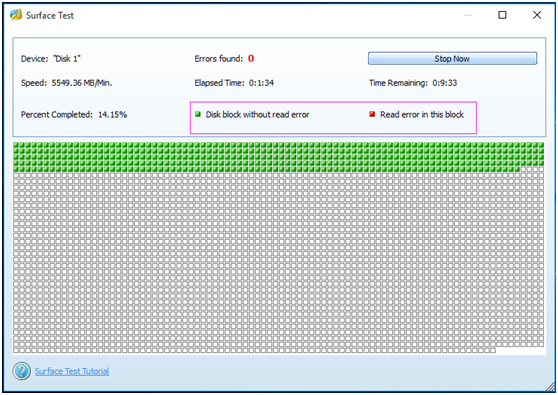Click the 'Read error in this block' label
The image size is (558, 395).
[x=422, y=115]
